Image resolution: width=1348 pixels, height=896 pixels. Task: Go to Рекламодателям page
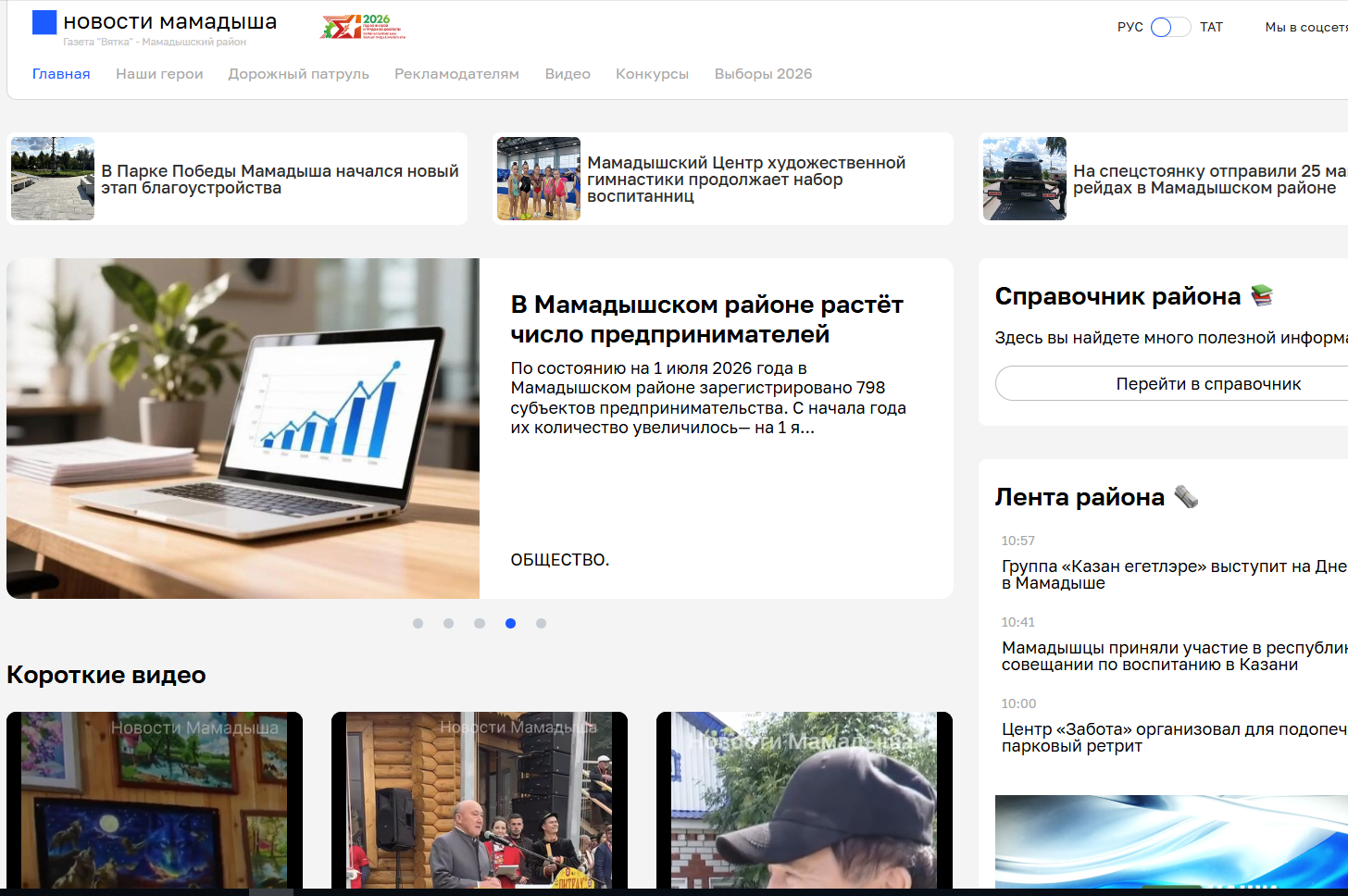click(456, 74)
